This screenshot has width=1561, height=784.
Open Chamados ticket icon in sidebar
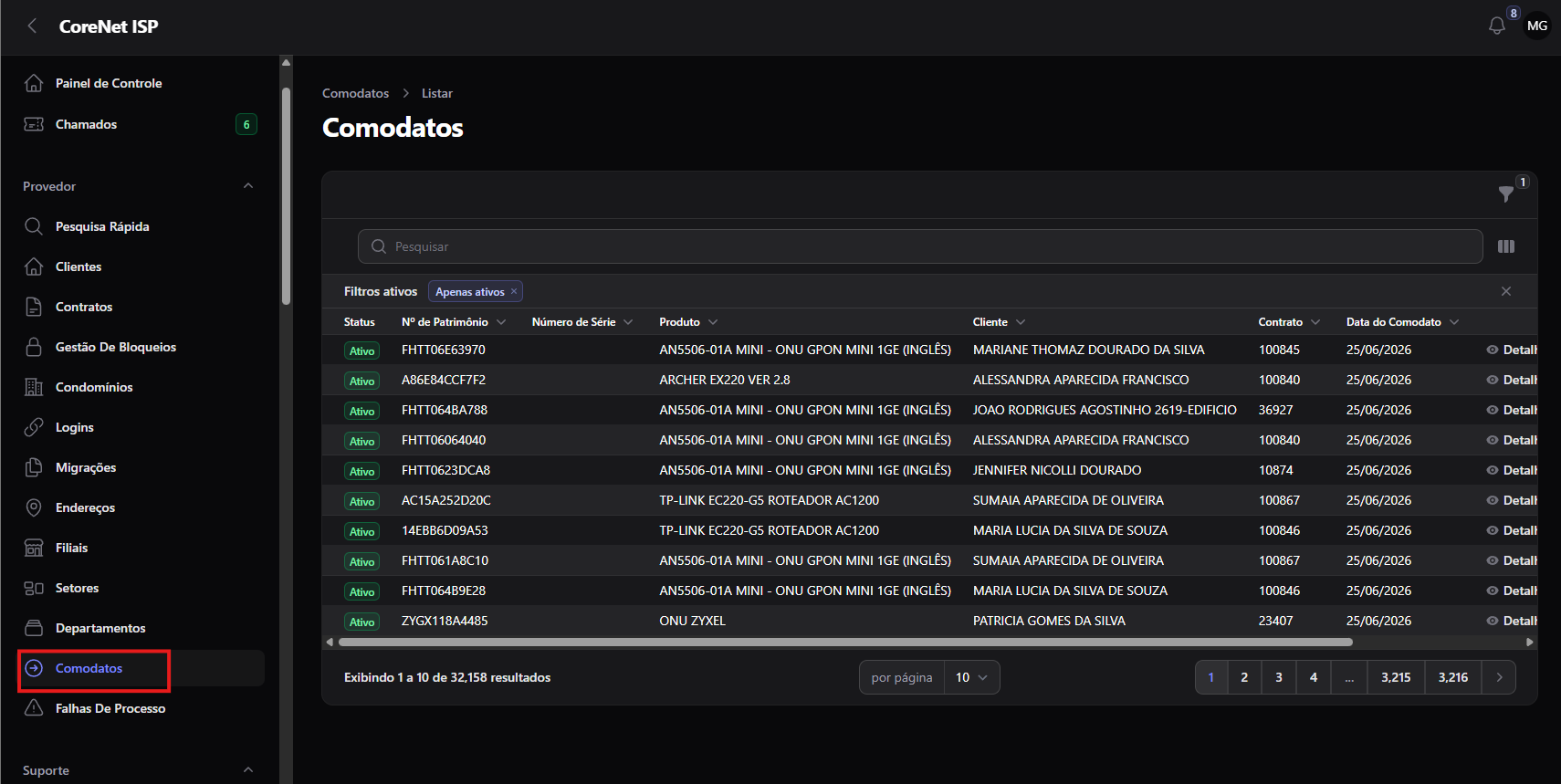(34, 124)
